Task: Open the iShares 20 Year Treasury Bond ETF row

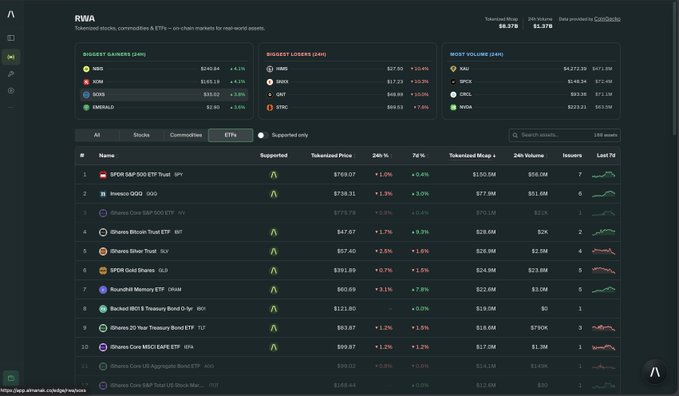Action: tap(348, 328)
